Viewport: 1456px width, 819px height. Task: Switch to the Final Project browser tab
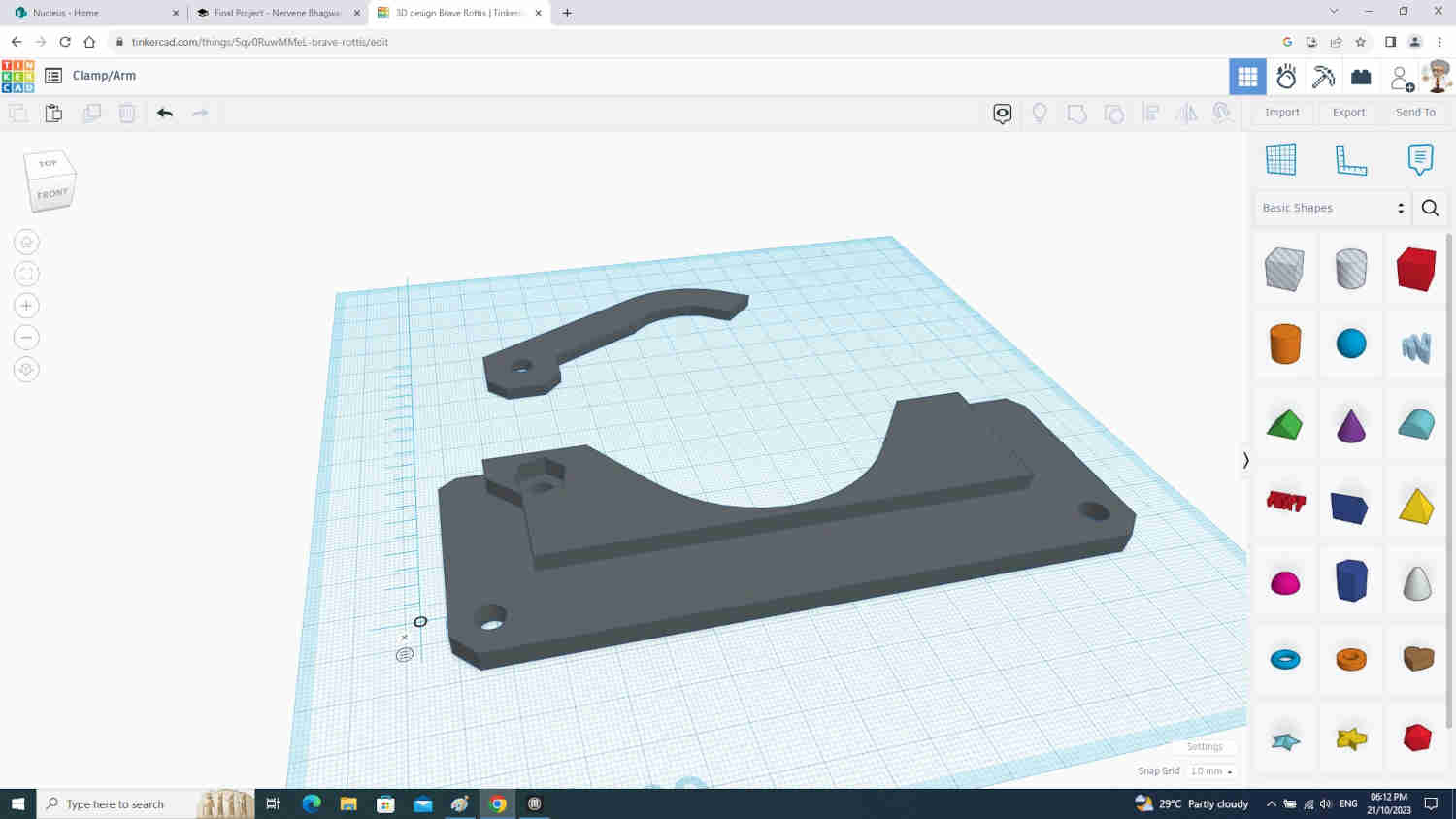click(x=277, y=13)
